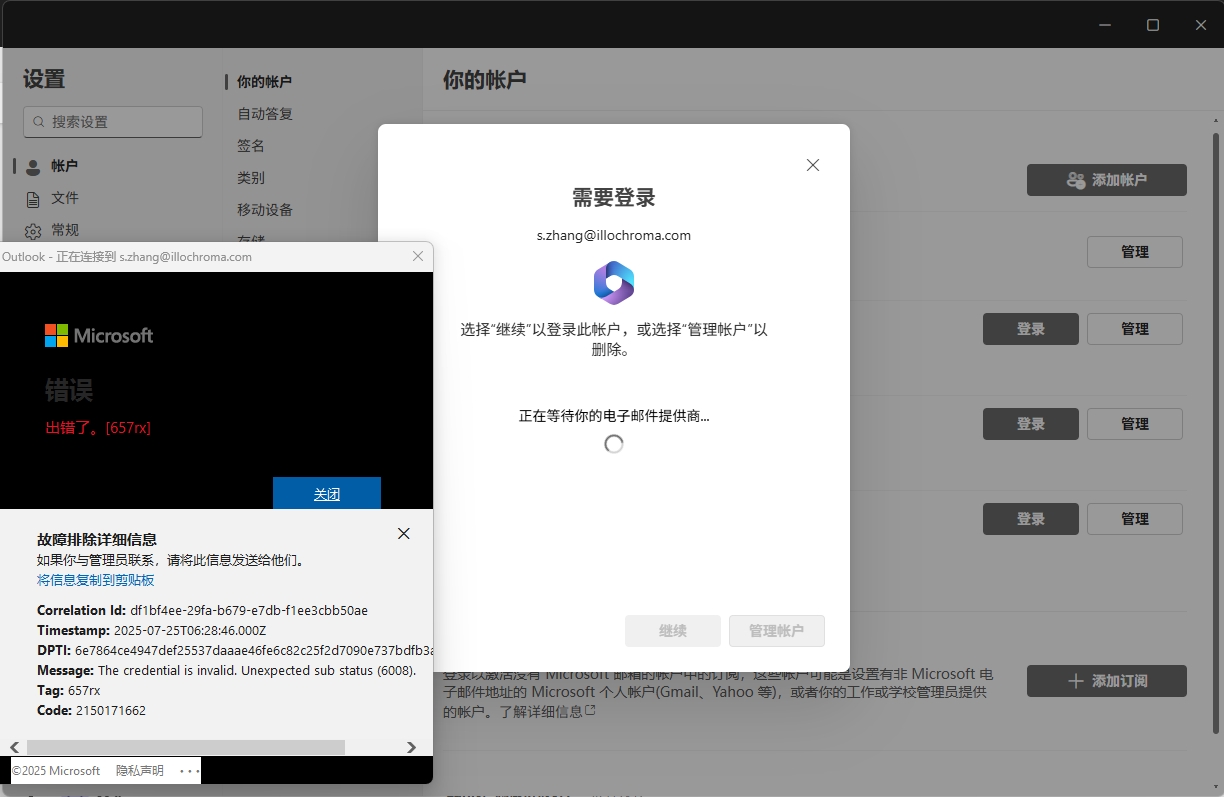Click the Microsoft 365 Copilot logo icon
This screenshot has height=797, width=1224.
point(614,282)
